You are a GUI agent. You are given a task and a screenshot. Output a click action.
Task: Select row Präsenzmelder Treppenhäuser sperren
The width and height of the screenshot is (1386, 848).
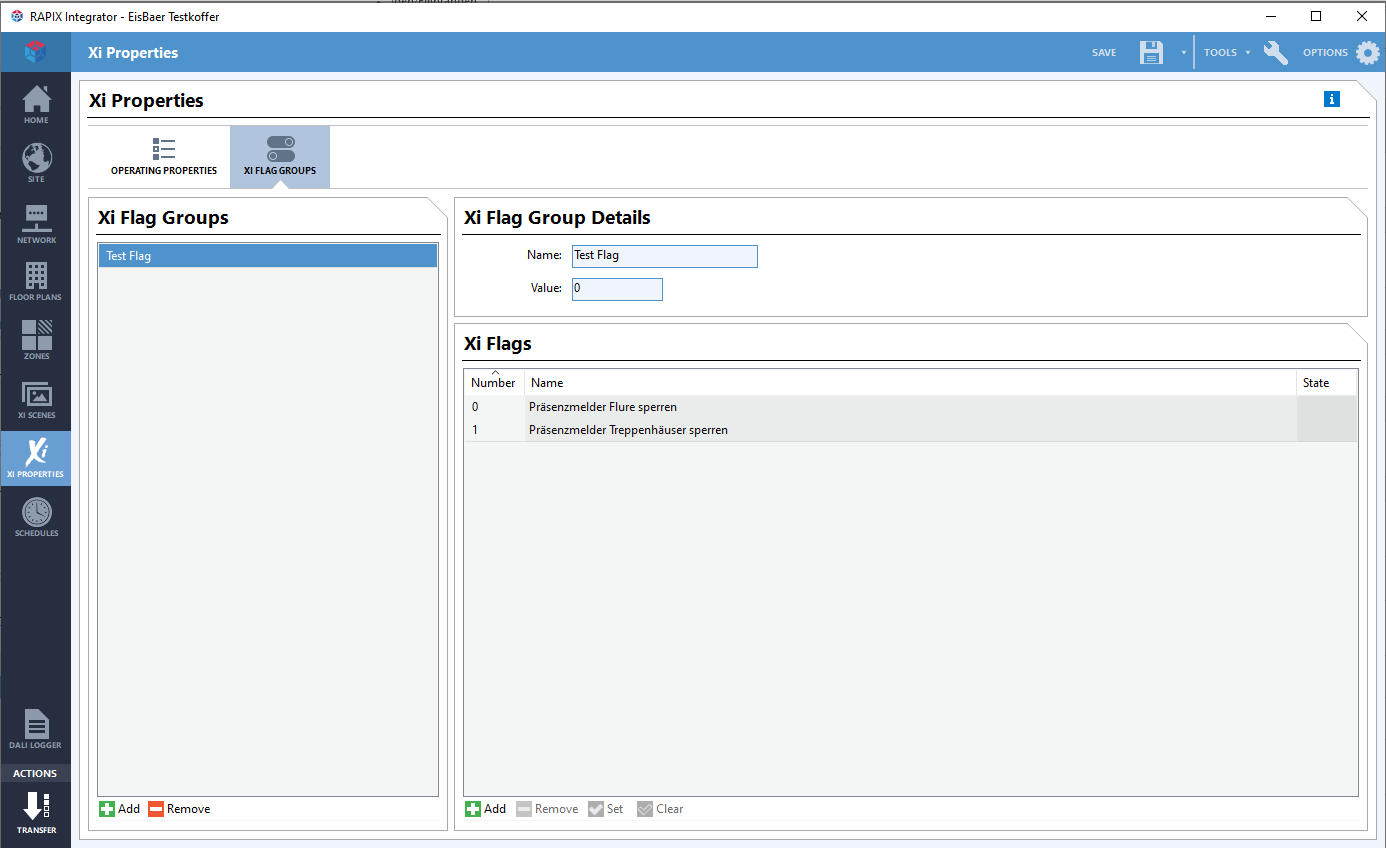click(x=911, y=430)
